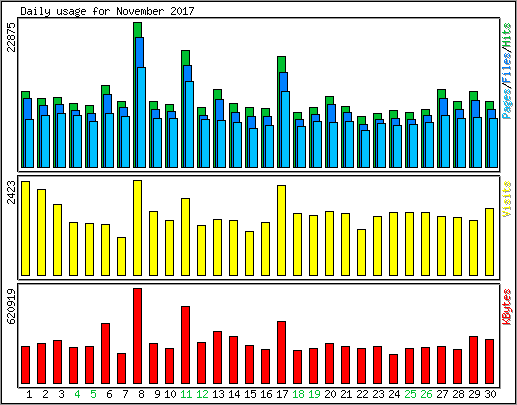Click the 2423 visits axis label
The height and width of the screenshot is (405, 517).
click(11, 192)
